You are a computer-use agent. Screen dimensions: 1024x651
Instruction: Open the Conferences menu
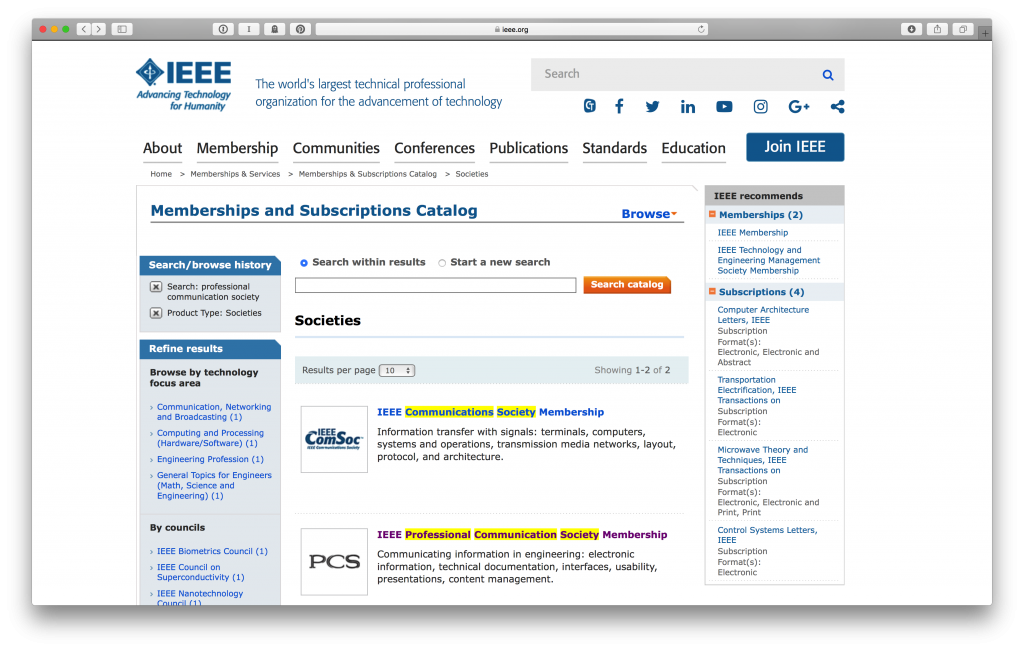[x=434, y=148]
